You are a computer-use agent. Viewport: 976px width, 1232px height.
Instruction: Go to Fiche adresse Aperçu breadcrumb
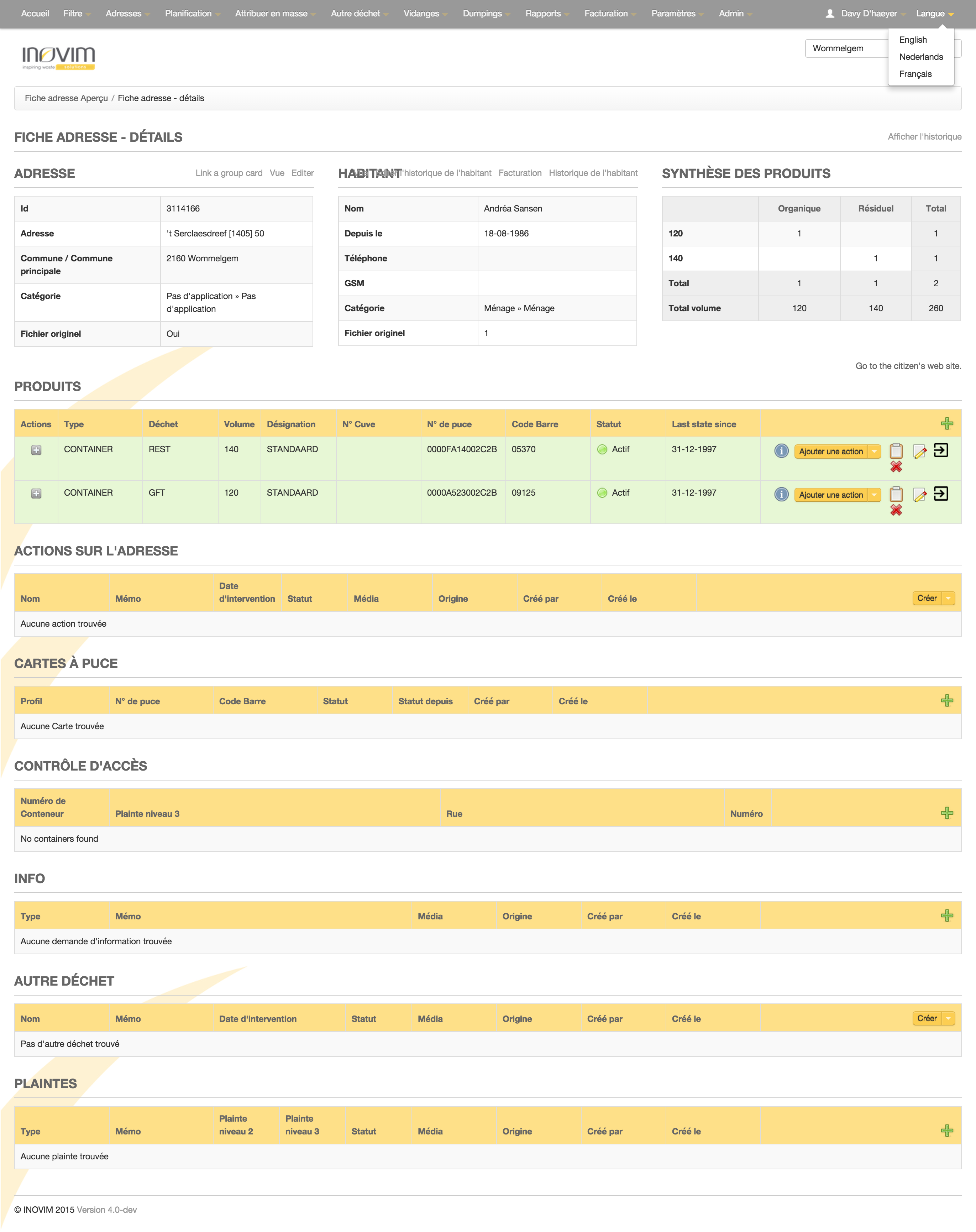coord(66,98)
